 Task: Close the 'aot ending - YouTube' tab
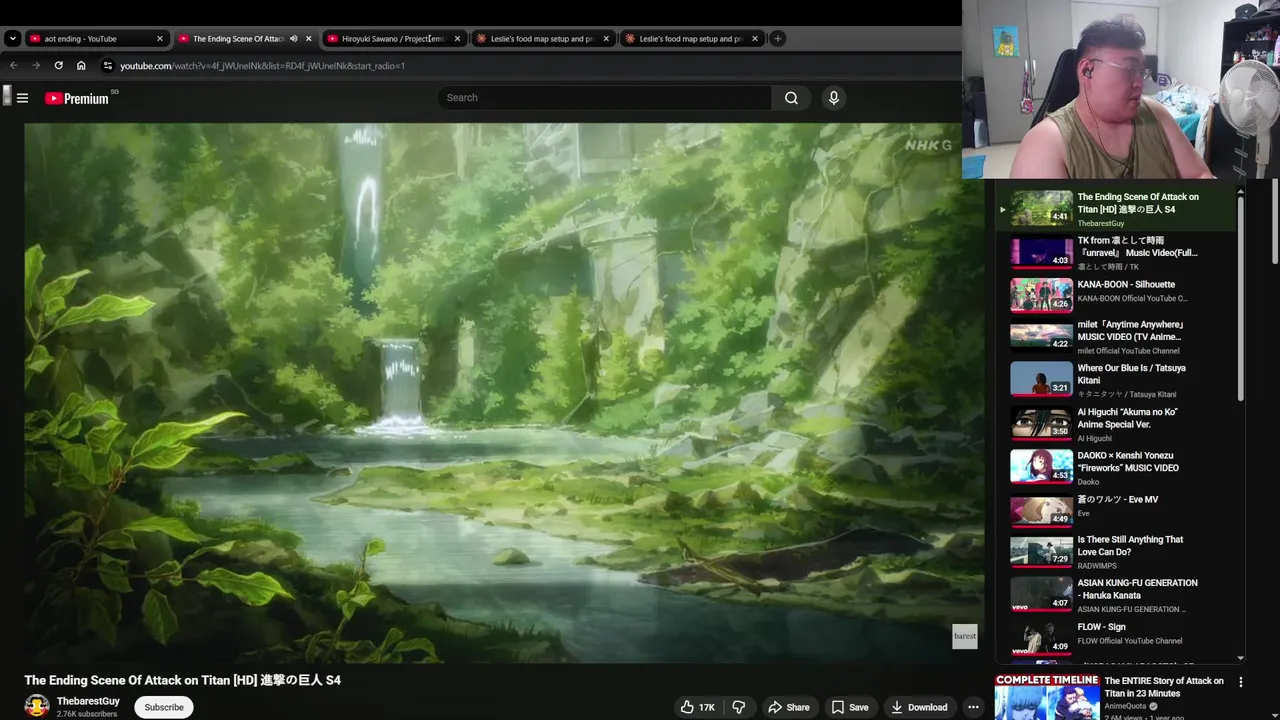point(159,39)
